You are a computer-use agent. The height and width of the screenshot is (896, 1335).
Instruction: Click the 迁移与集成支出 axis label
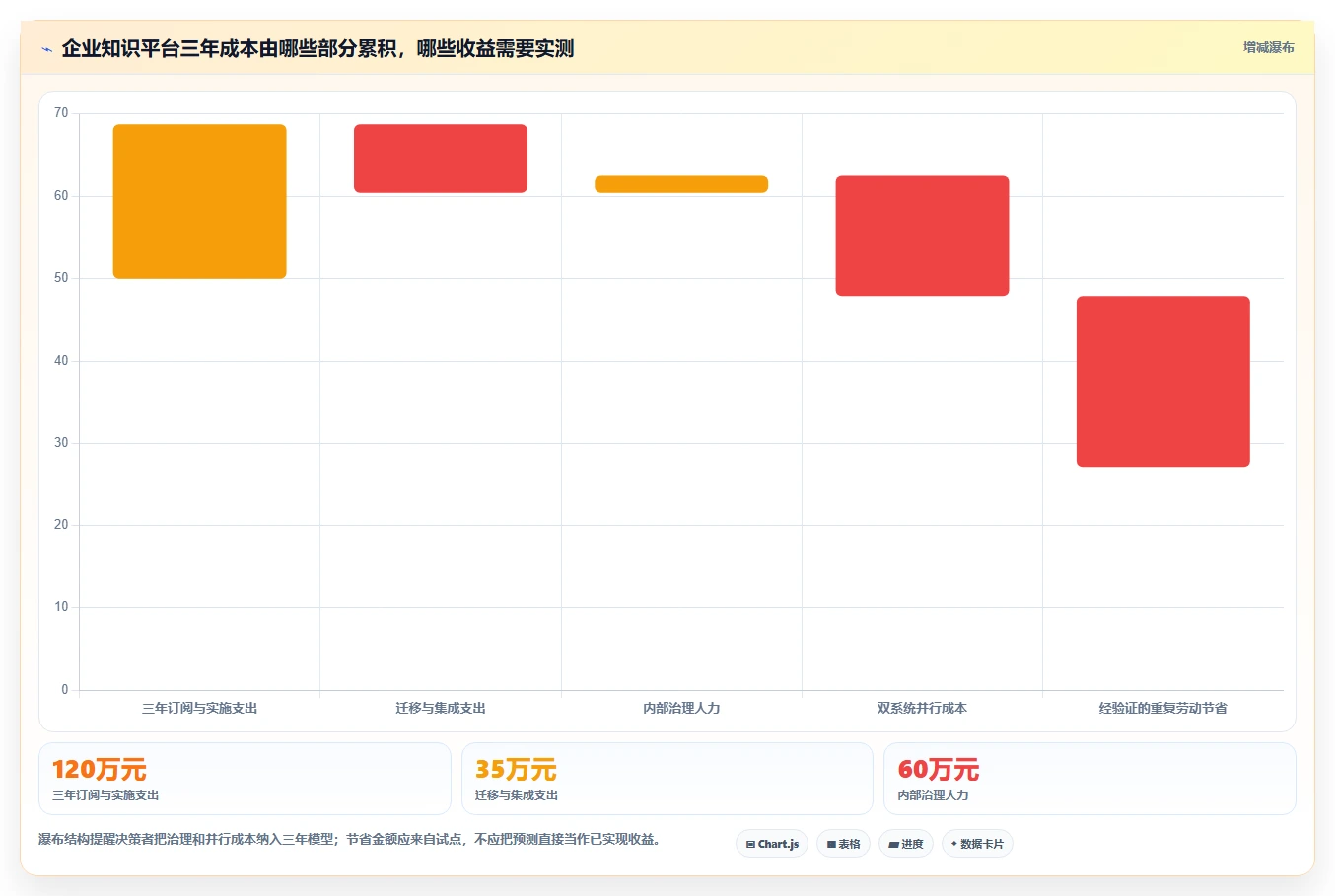click(x=441, y=708)
